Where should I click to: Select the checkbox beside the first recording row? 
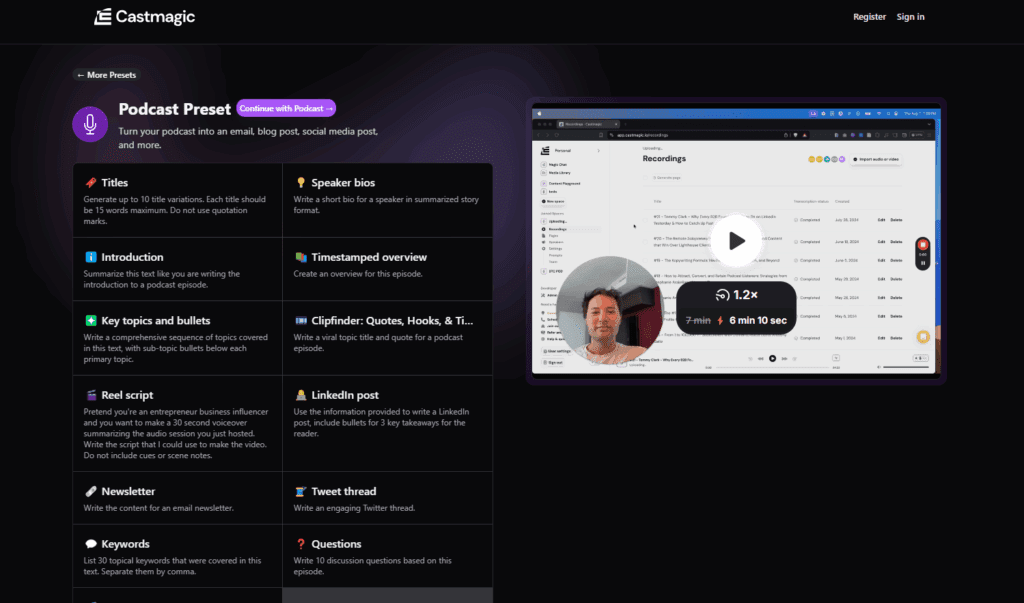pyautogui.click(x=645, y=220)
